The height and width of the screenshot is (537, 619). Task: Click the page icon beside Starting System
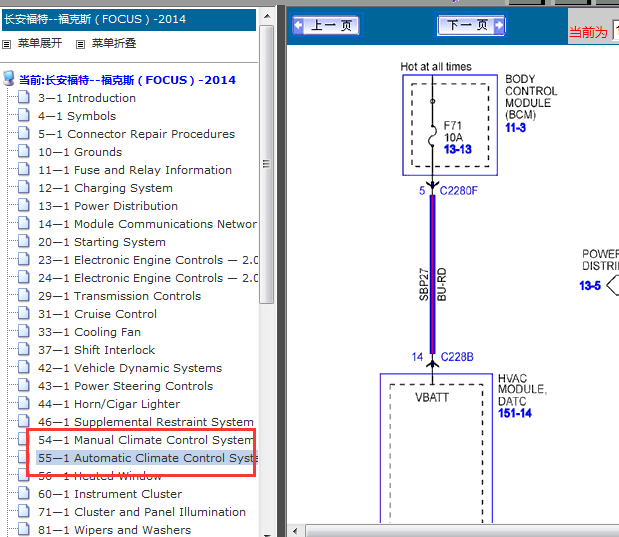pyautogui.click(x=24, y=241)
